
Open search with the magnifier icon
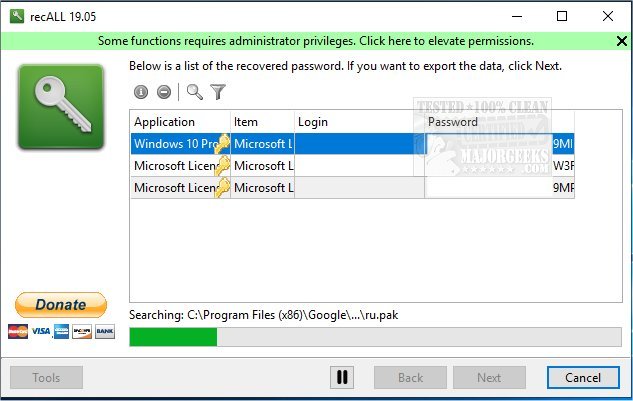pyautogui.click(x=195, y=92)
